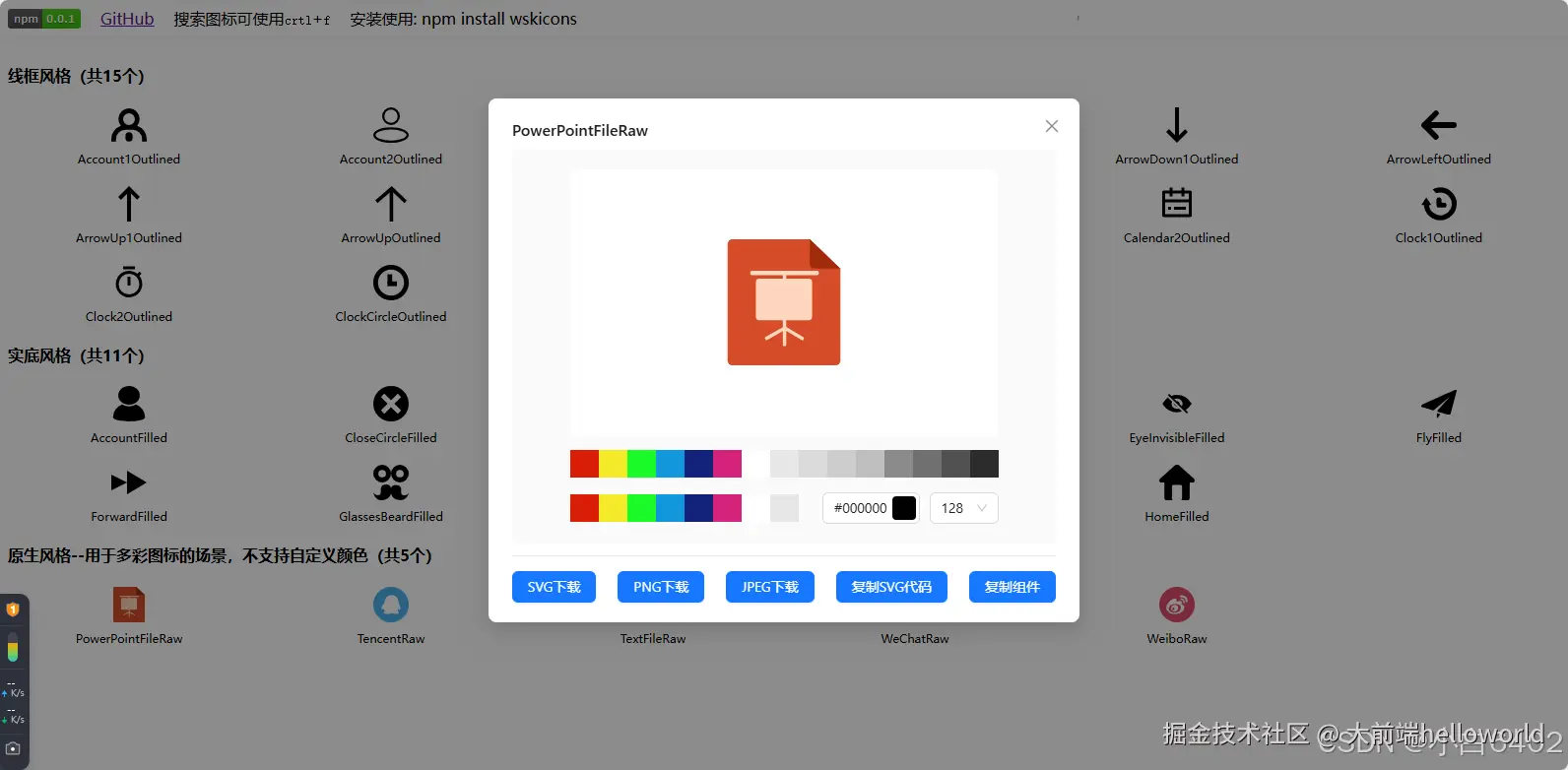Click the #000000 hex color field

860,508
